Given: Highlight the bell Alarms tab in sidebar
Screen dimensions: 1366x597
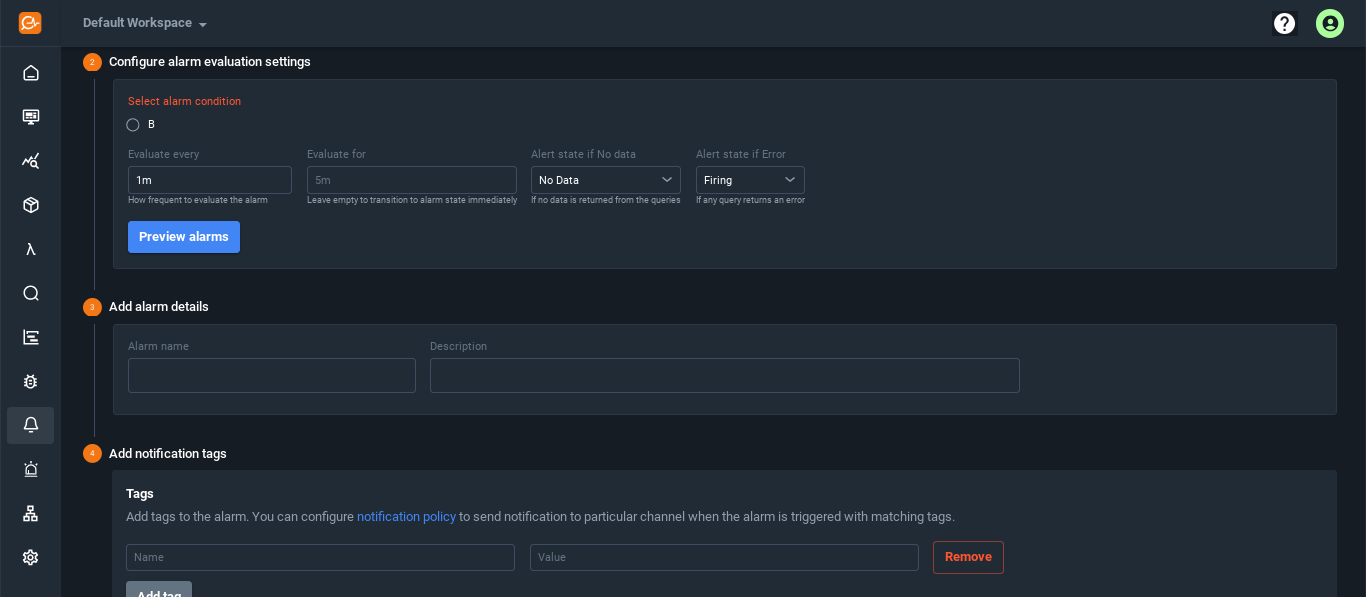Looking at the screenshot, I should 30,425.
